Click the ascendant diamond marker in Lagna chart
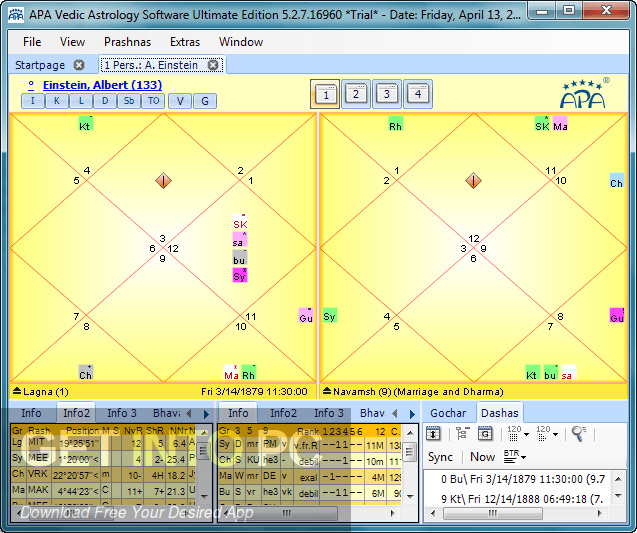The width and height of the screenshot is (637, 533). click(x=163, y=180)
